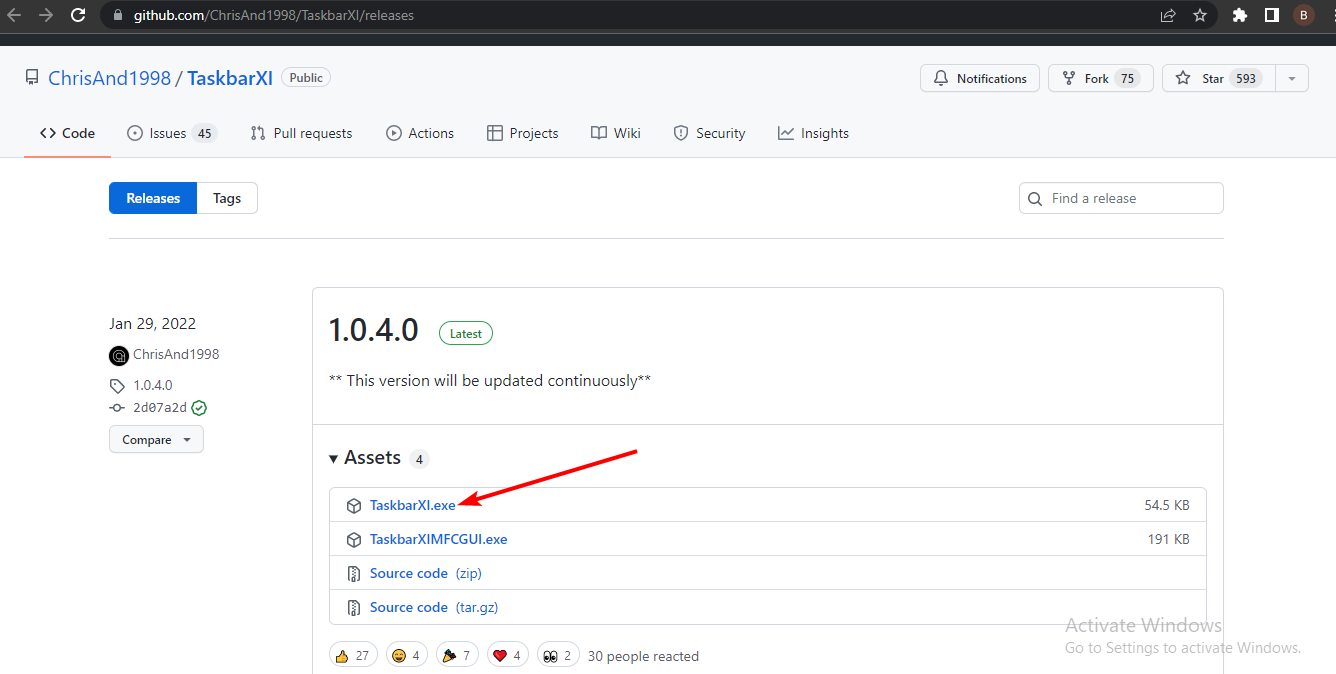Click the Security shield icon

tap(681, 132)
